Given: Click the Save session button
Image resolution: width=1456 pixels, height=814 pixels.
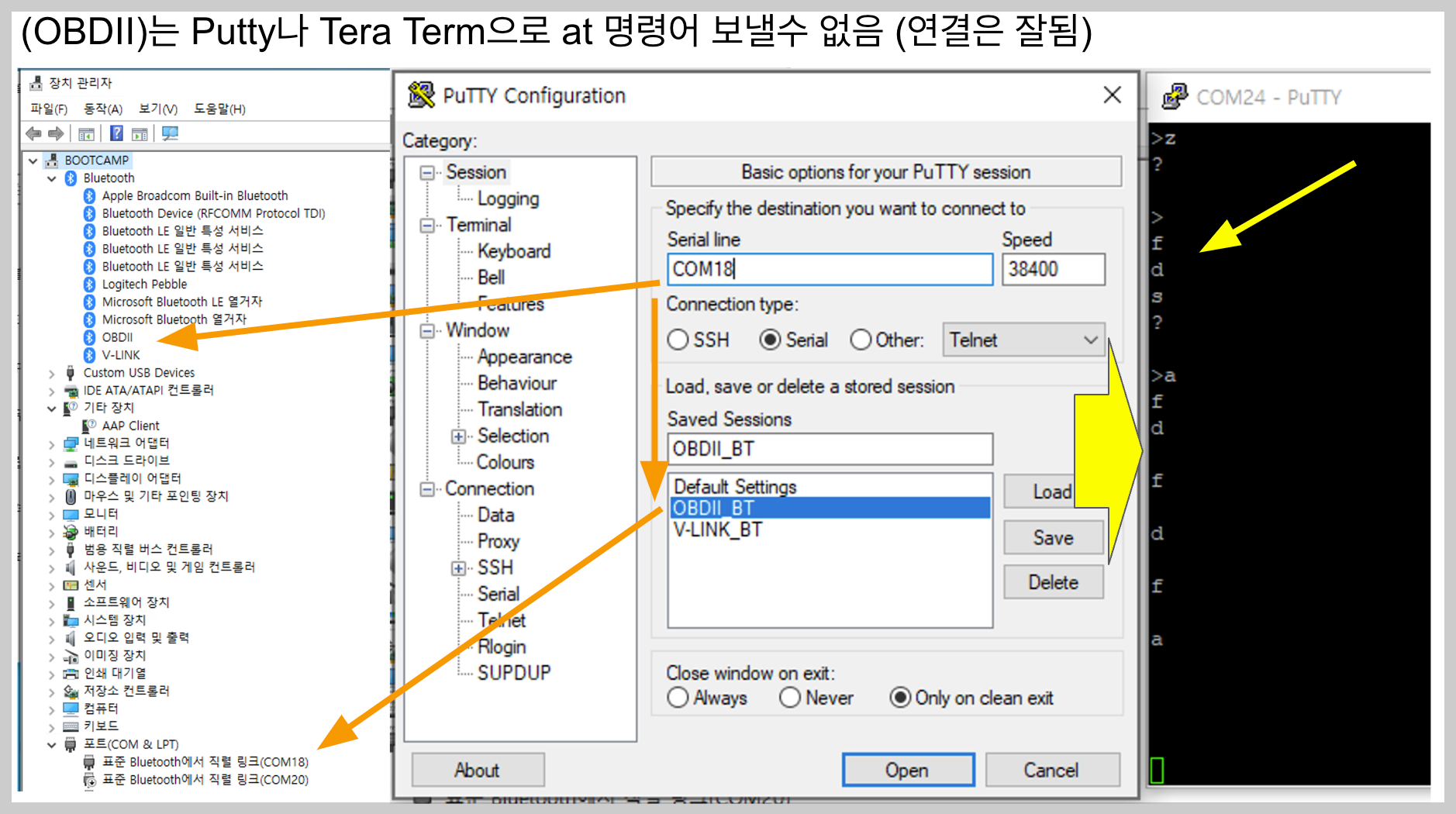Looking at the screenshot, I should [x=1054, y=537].
